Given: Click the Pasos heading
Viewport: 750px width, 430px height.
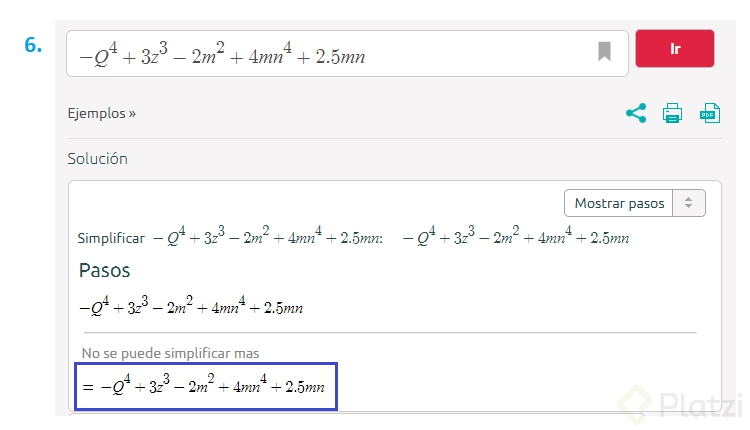Looking at the screenshot, I should coord(104,270).
